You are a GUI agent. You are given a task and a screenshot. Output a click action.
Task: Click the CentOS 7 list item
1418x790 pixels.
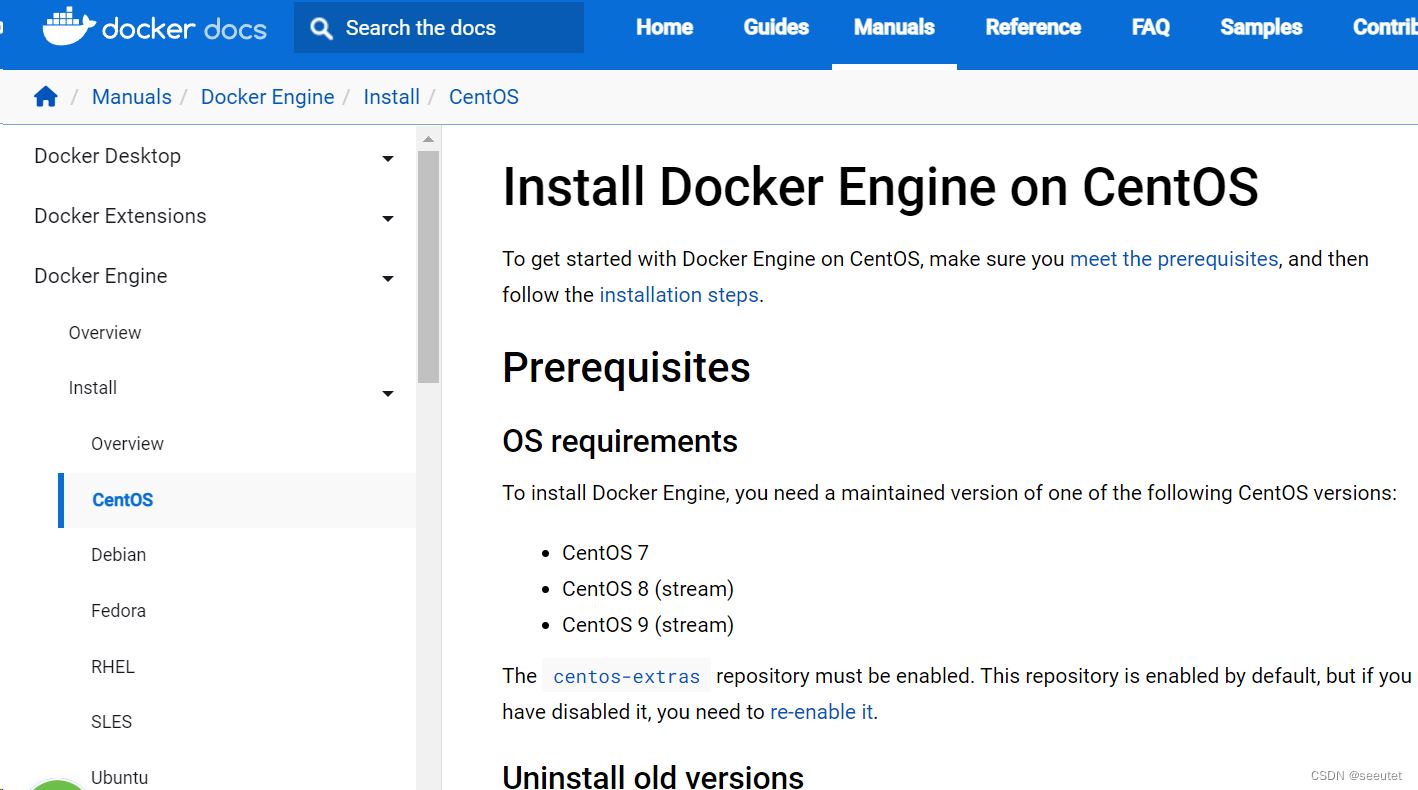coord(605,553)
